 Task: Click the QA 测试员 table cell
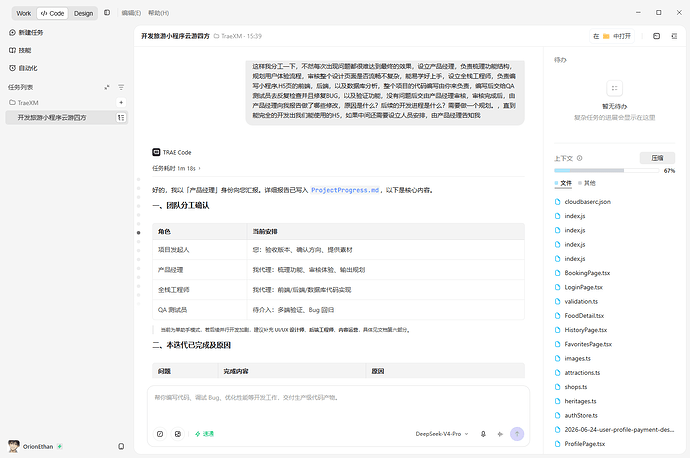click(200, 310)
